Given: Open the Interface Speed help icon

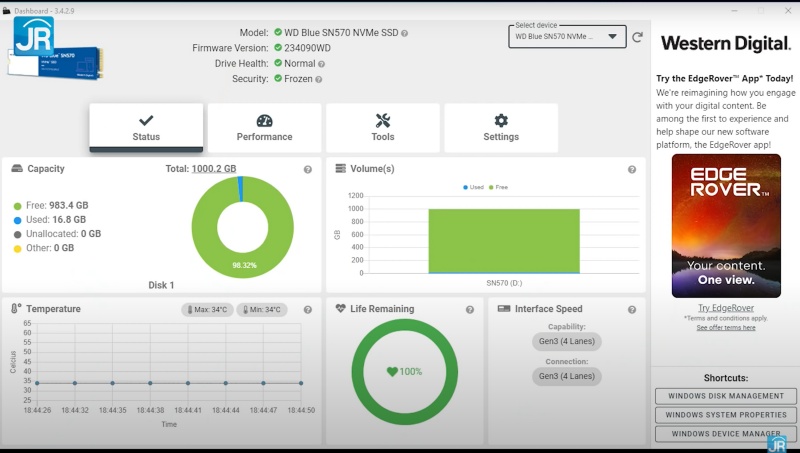Looking at the screenshot, I should point(632,310).
